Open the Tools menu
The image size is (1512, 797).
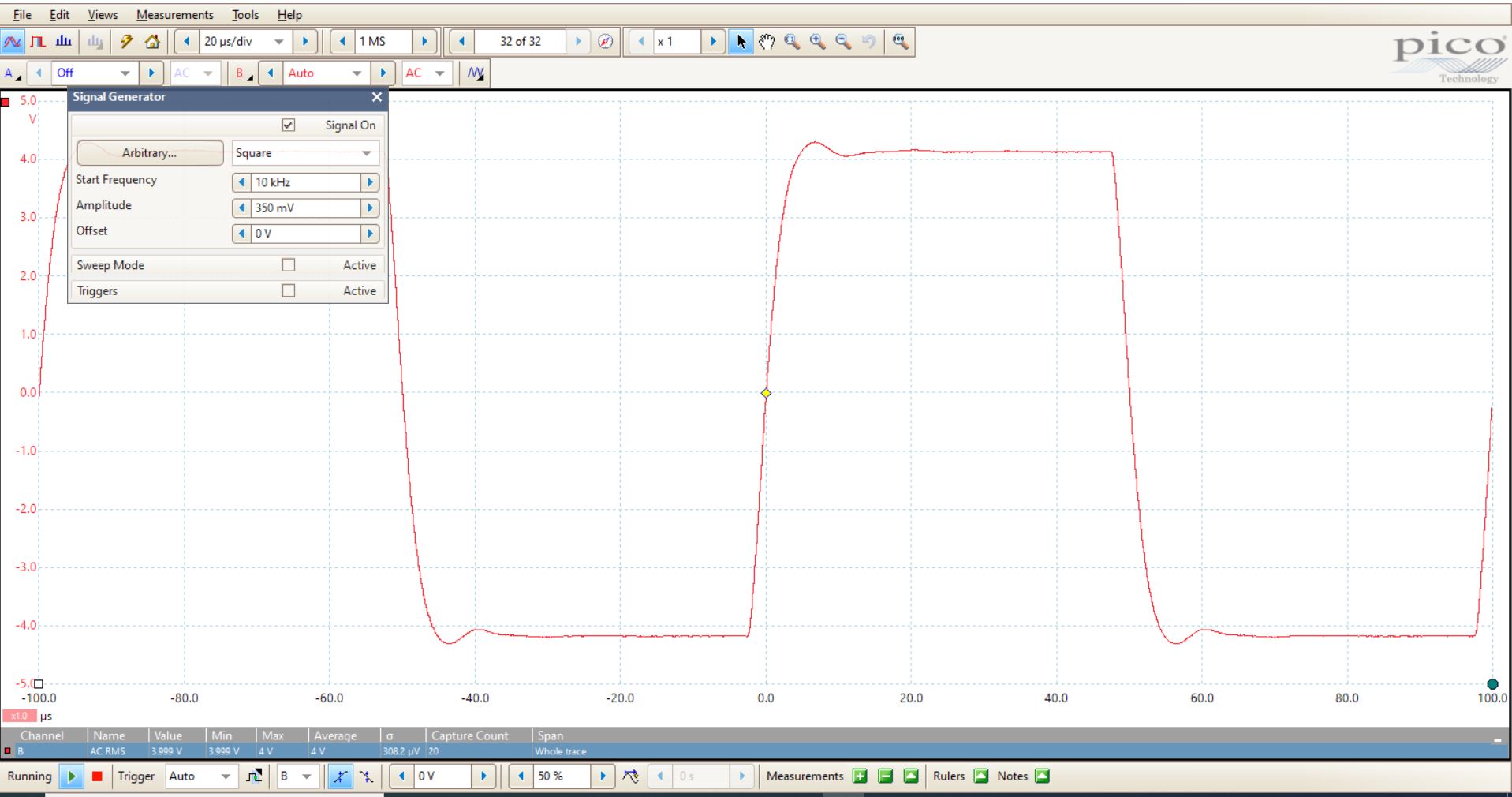click(245, 15)
